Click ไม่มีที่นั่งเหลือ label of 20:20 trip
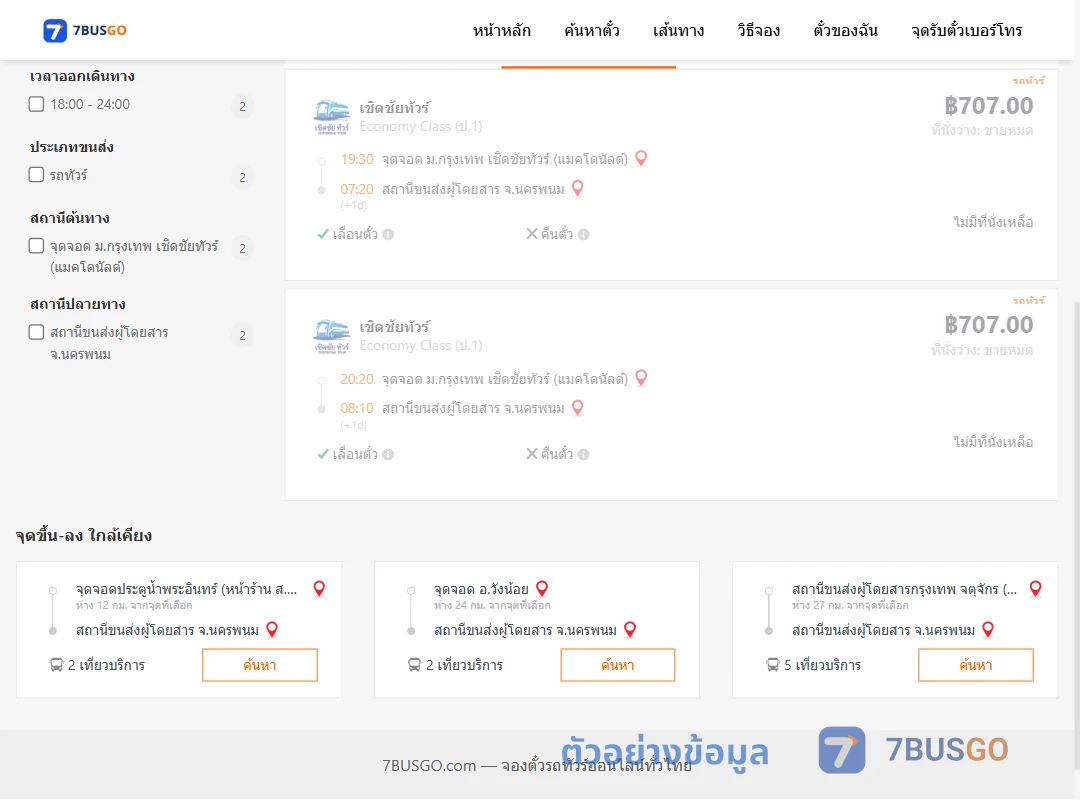Viewport: 1080px width, 800px height. coord(993,442)
